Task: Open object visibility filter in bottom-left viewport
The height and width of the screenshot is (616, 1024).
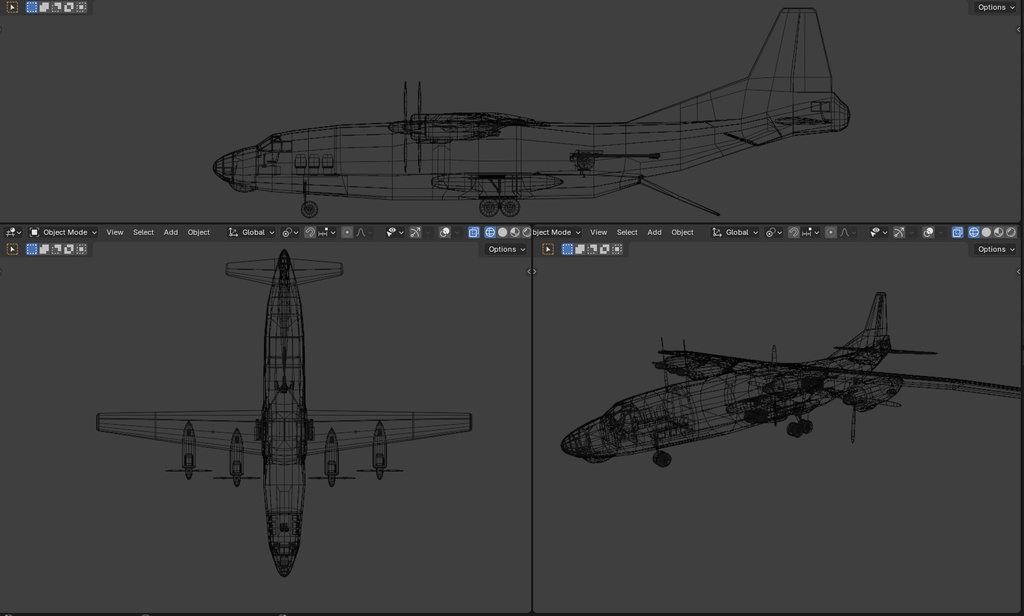Action: pyautogui.click(x=394, y=232)
